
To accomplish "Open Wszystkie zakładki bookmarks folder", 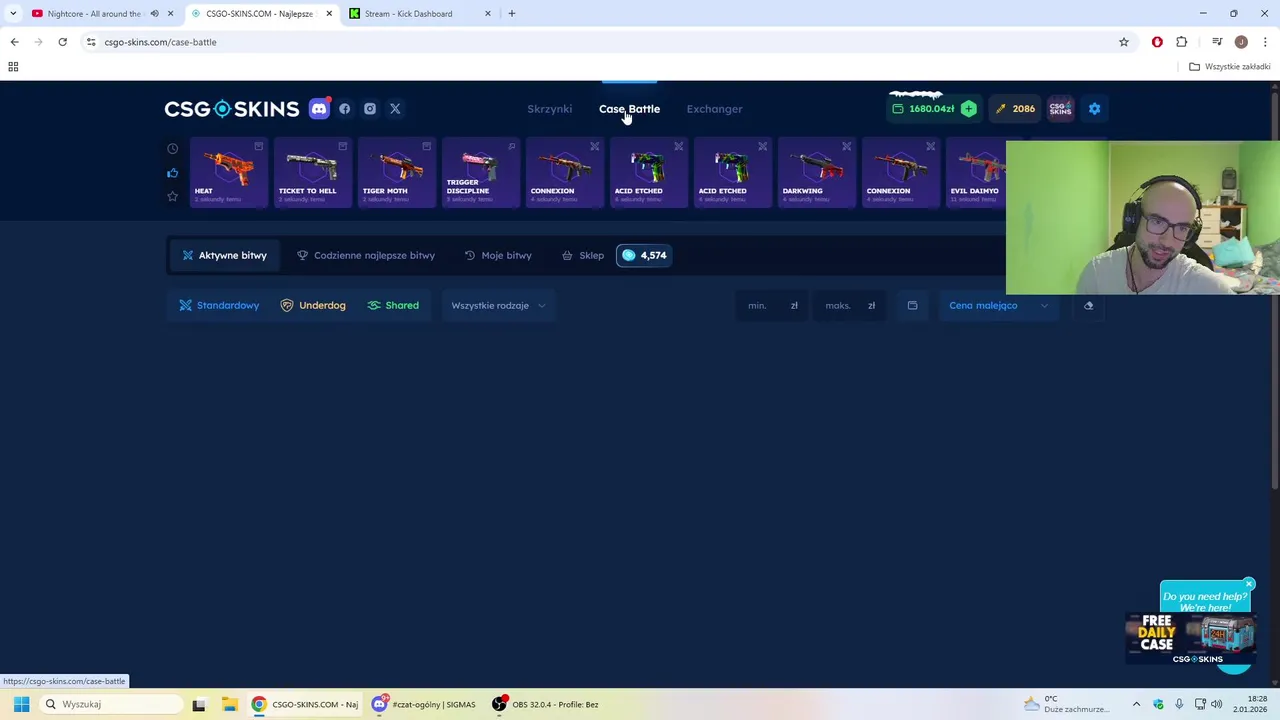I will tap(1230, 67).
